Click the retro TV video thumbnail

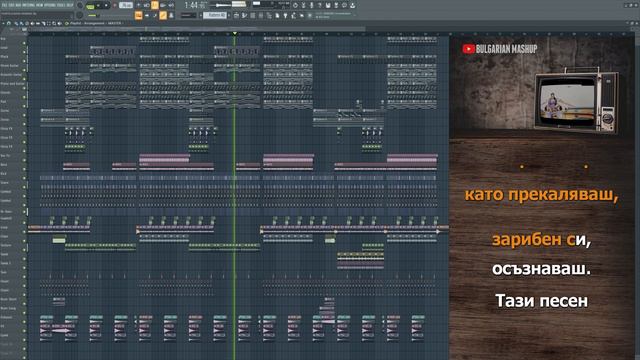(x=576, y=101)
